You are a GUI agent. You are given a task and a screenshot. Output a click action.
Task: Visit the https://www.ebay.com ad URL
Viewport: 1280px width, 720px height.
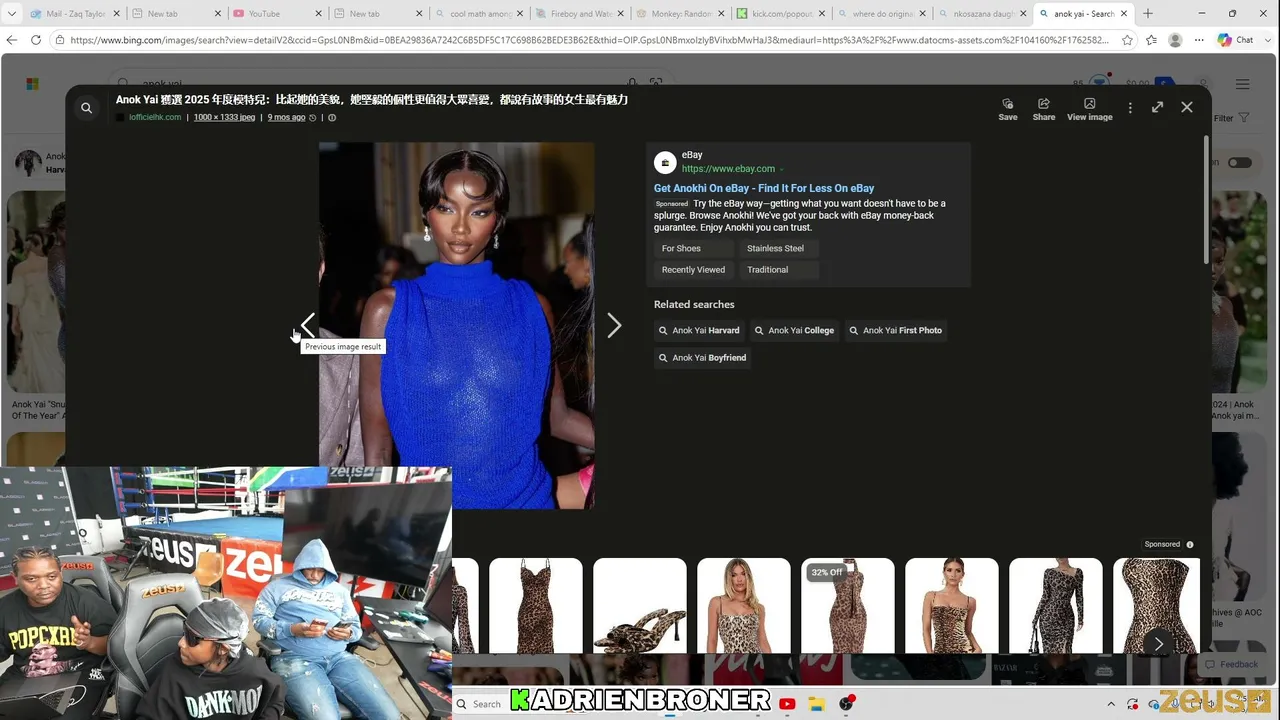point(728,169)
